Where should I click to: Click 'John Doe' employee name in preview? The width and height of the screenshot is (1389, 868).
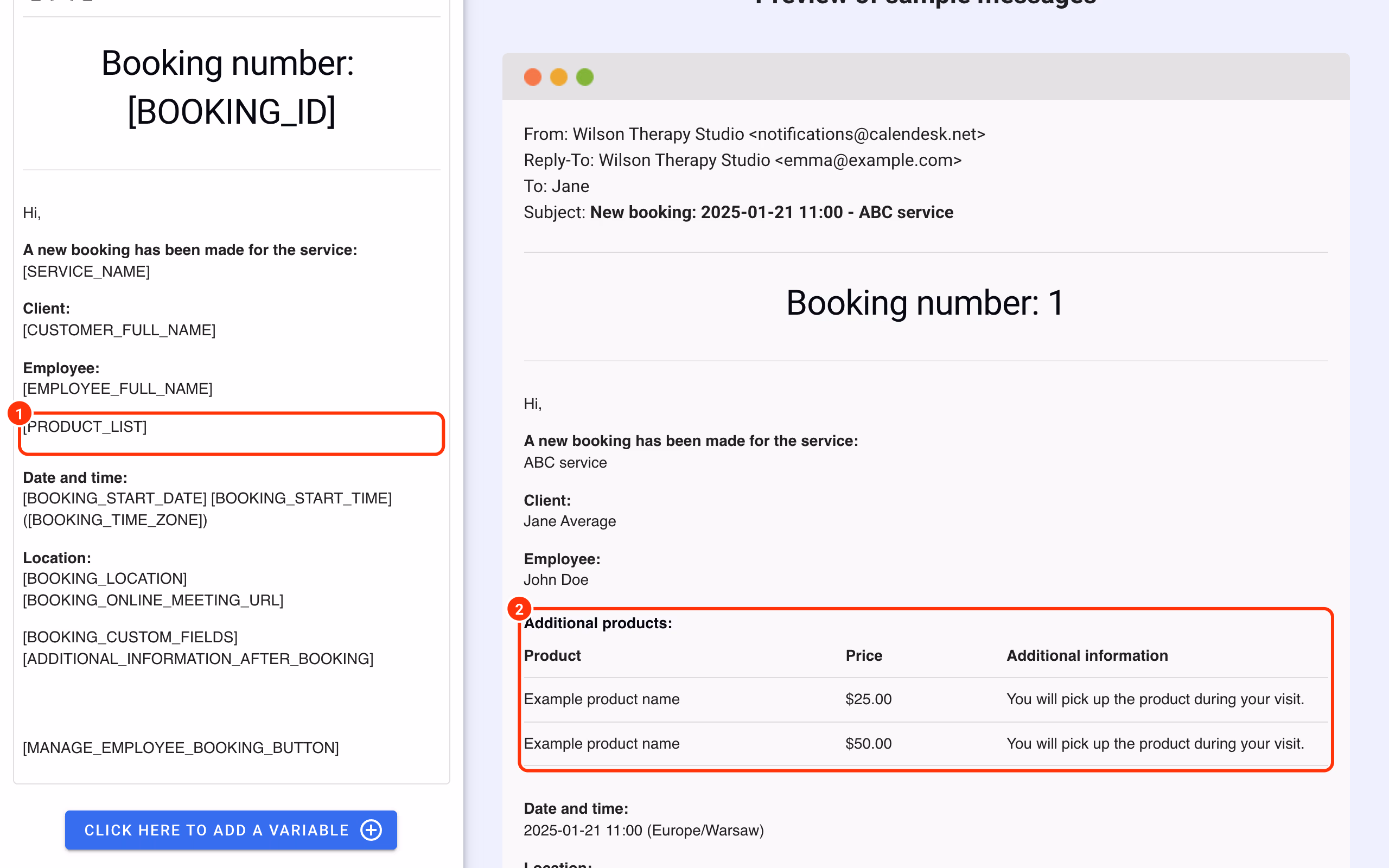pyautogui.click(x=556, y=580)
